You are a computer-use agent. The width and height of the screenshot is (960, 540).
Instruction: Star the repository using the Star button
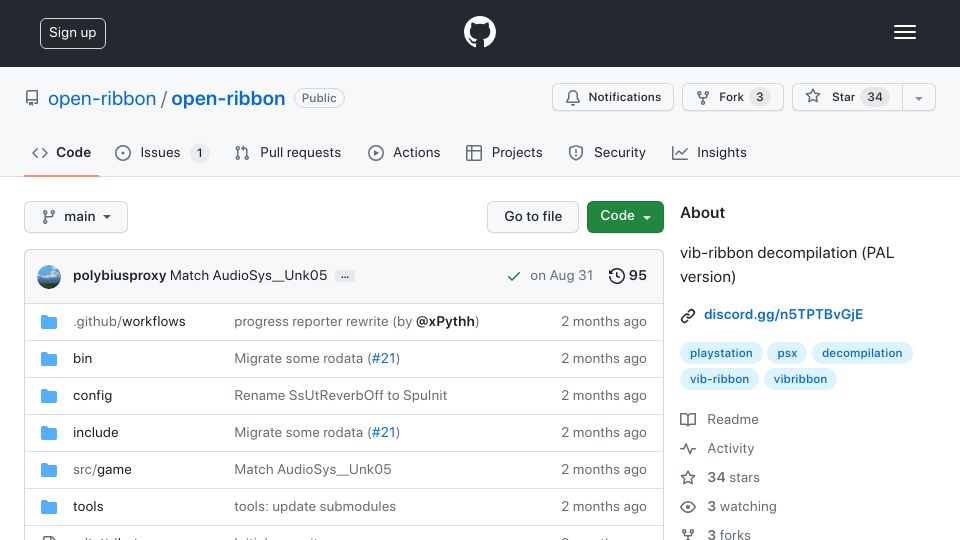click(847, 97)
